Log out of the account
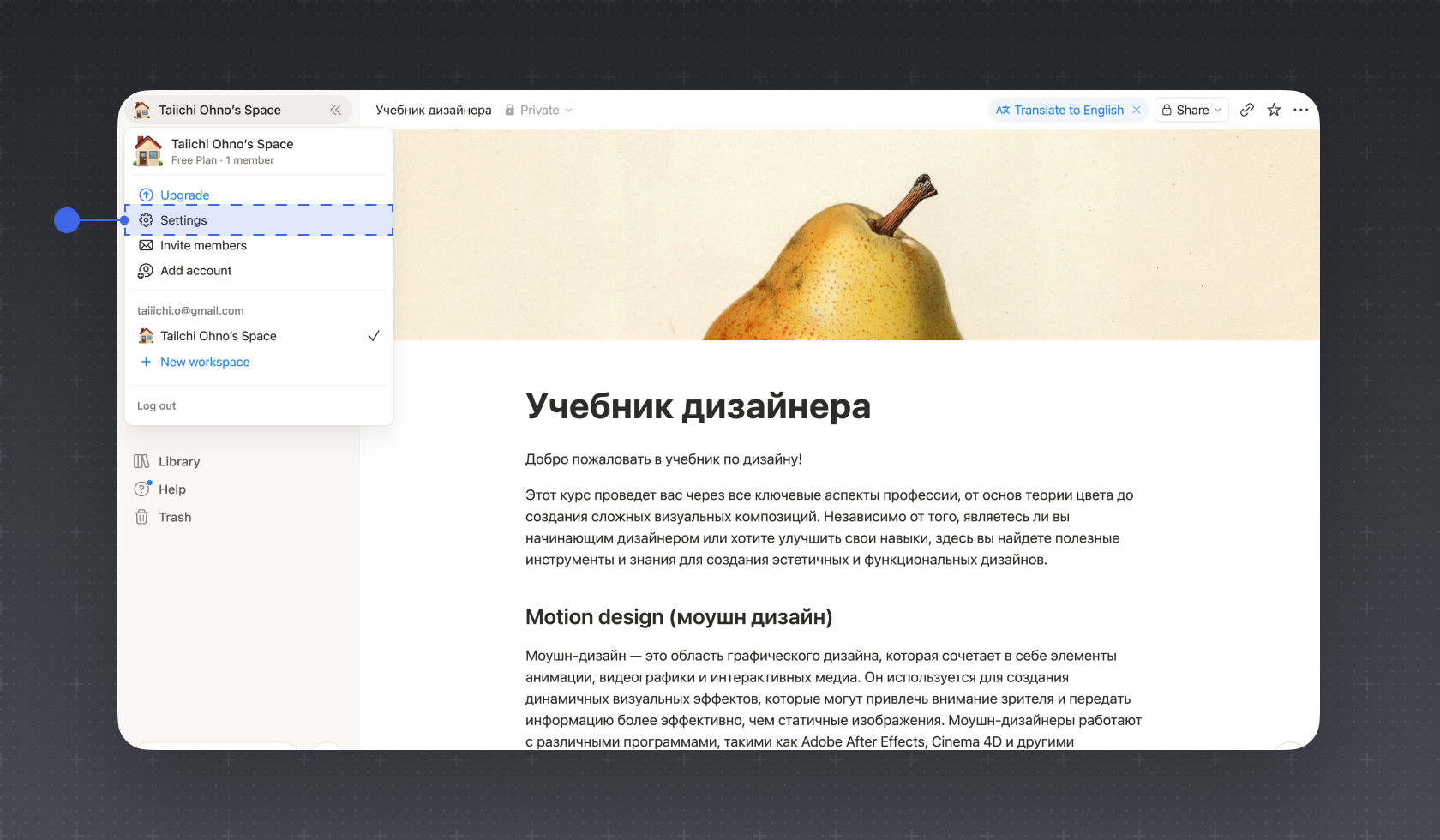 tap(156, 406)
